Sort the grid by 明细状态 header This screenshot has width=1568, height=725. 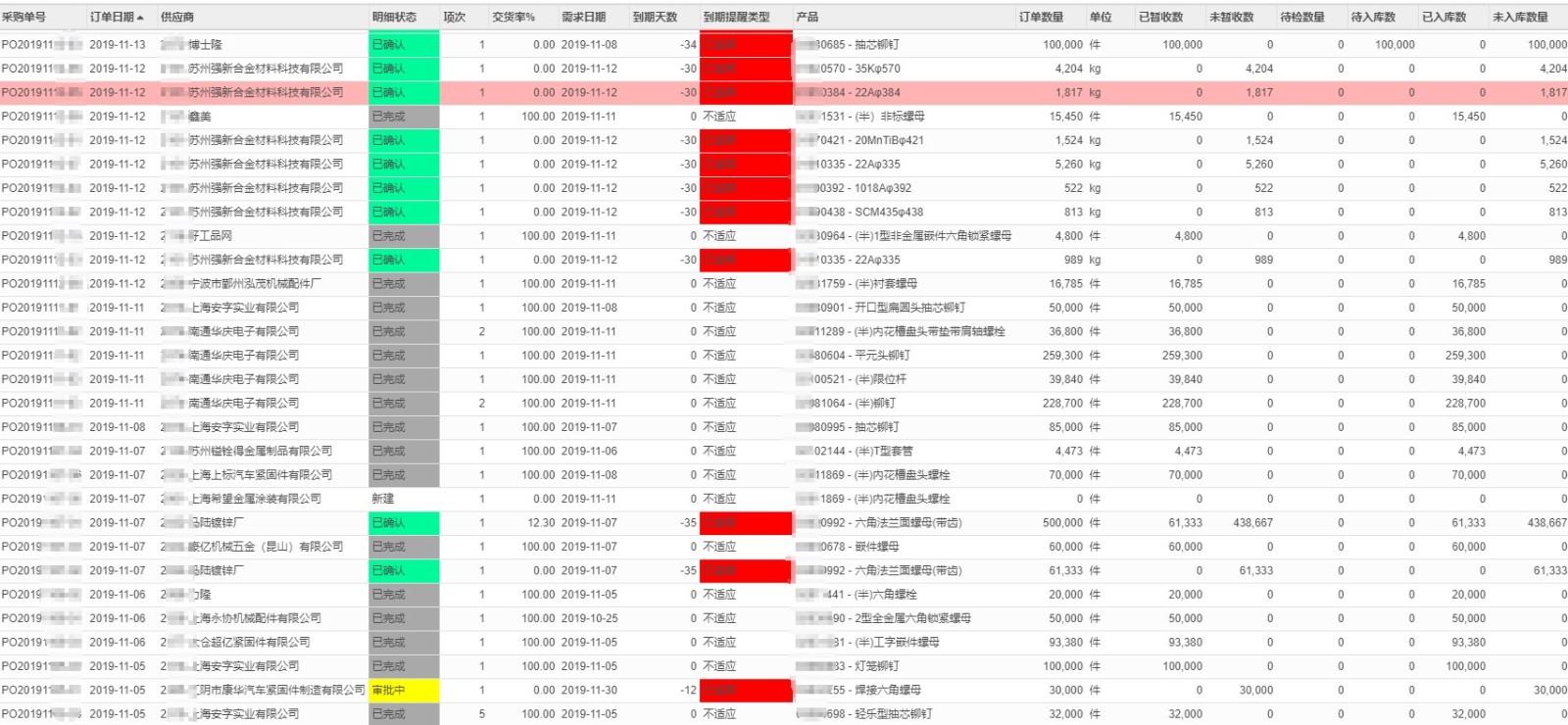pos(394,17)
